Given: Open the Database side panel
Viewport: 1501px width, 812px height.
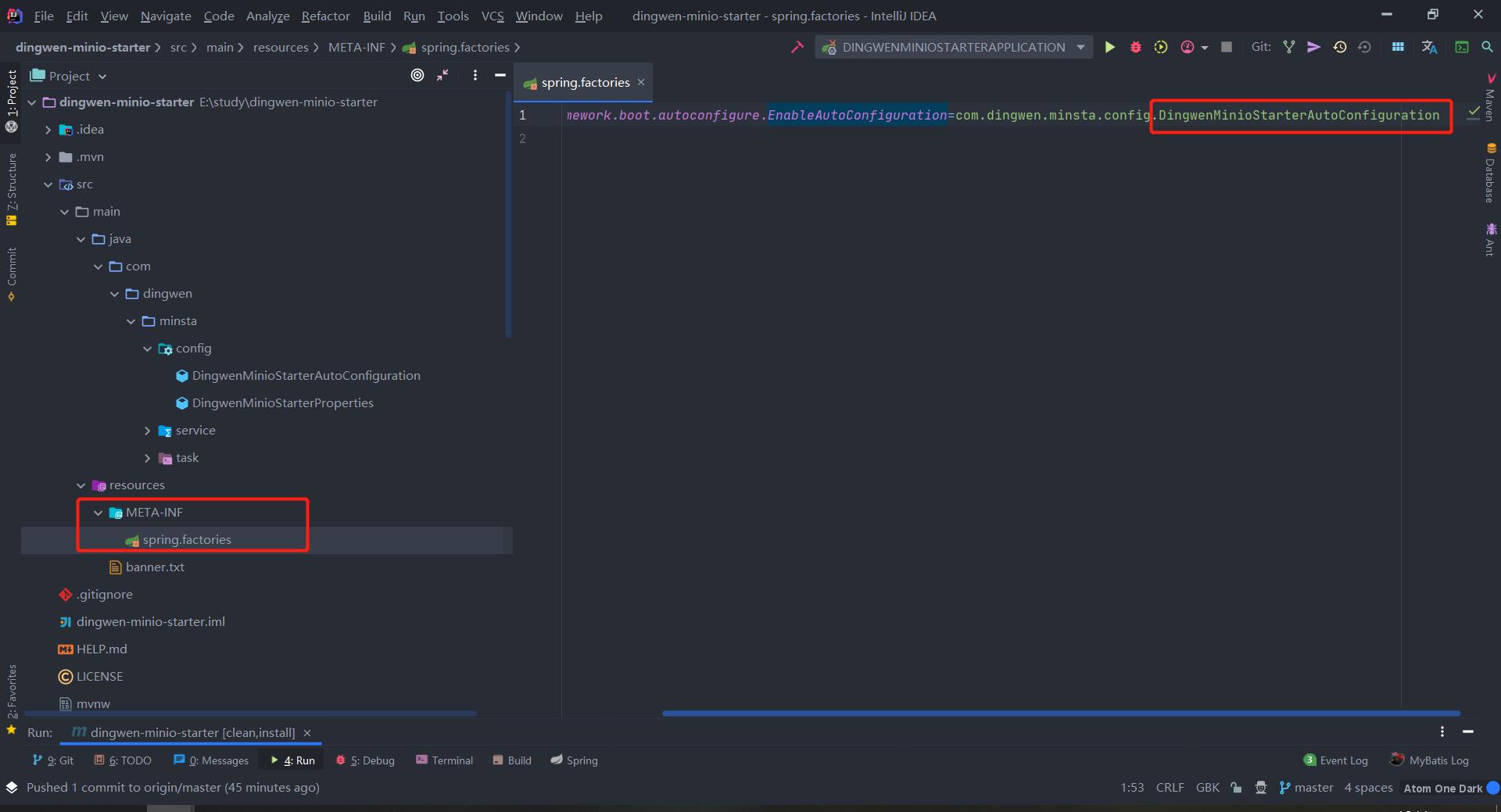Looking at the screenshot, I should tap(1490, 173).
